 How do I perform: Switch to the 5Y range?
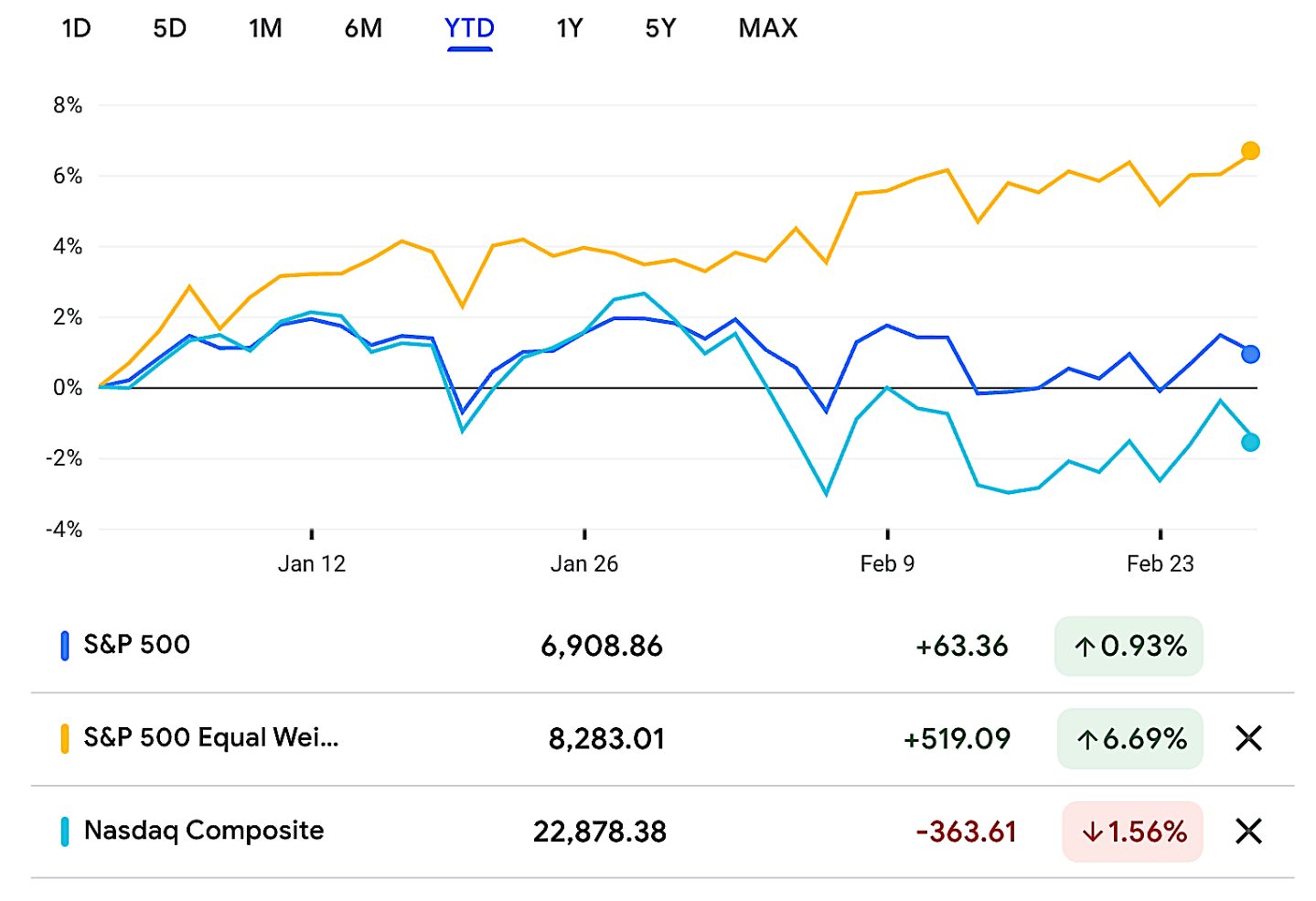tap(660, 28)
